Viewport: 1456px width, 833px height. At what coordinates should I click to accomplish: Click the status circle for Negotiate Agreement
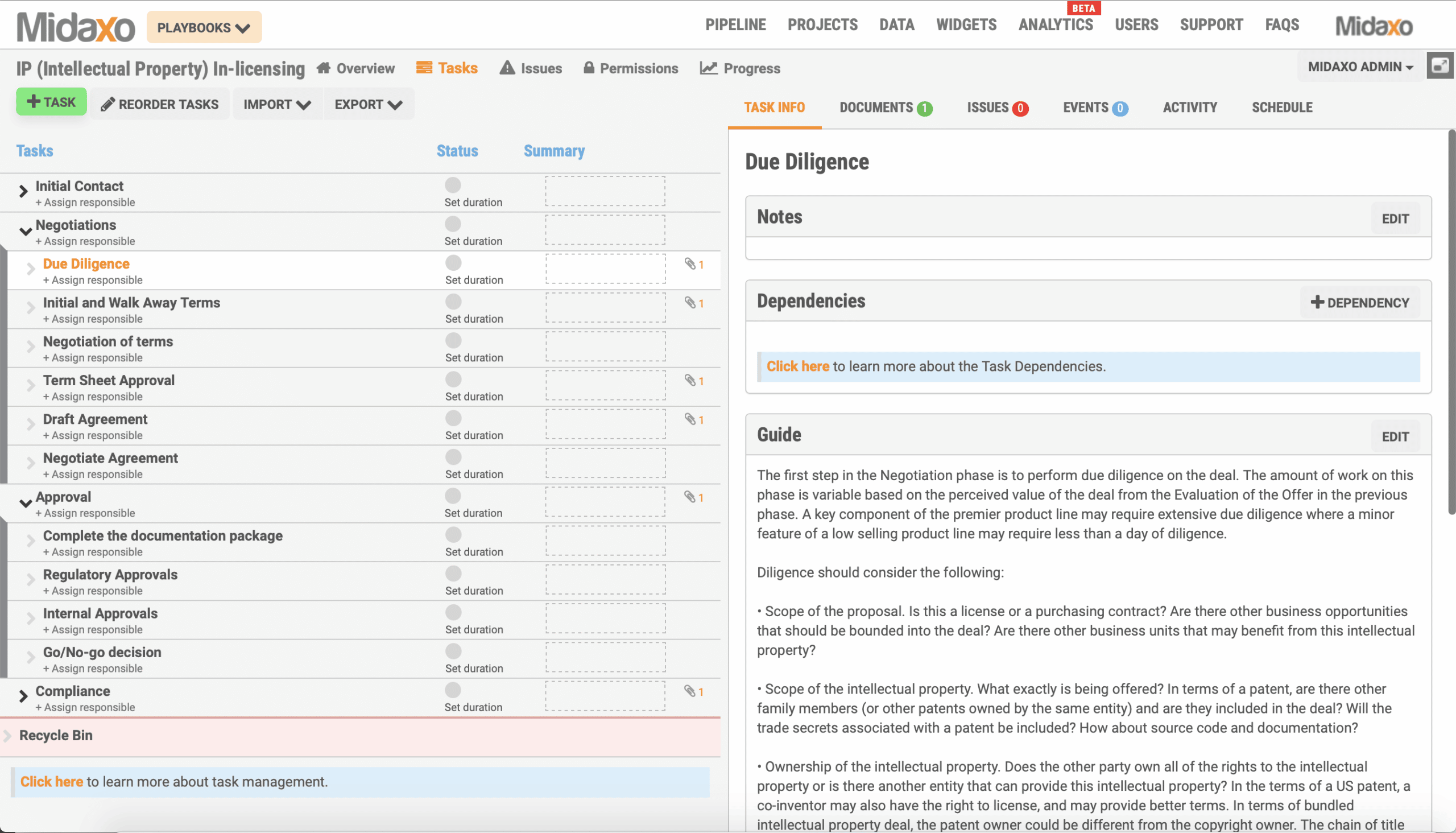tap(453, 457)
